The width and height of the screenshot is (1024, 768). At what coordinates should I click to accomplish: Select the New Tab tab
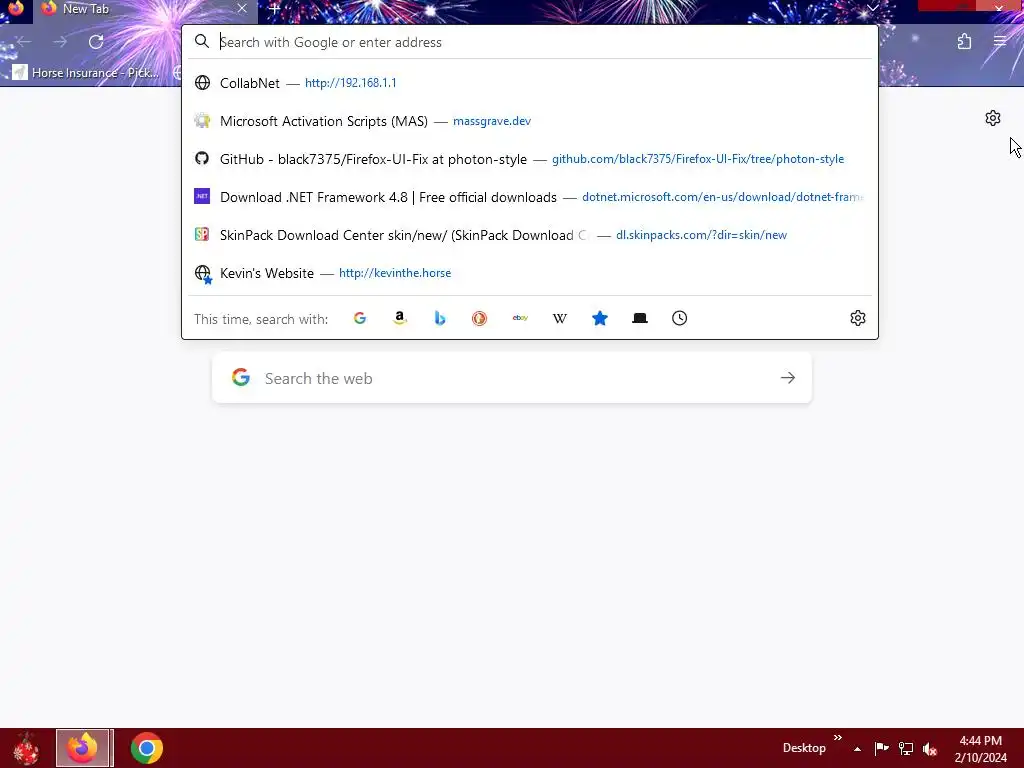point(145,9)
